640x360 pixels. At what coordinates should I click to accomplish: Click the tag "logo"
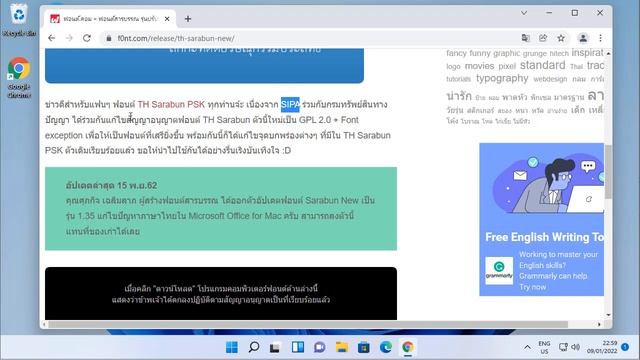[453, 67]
